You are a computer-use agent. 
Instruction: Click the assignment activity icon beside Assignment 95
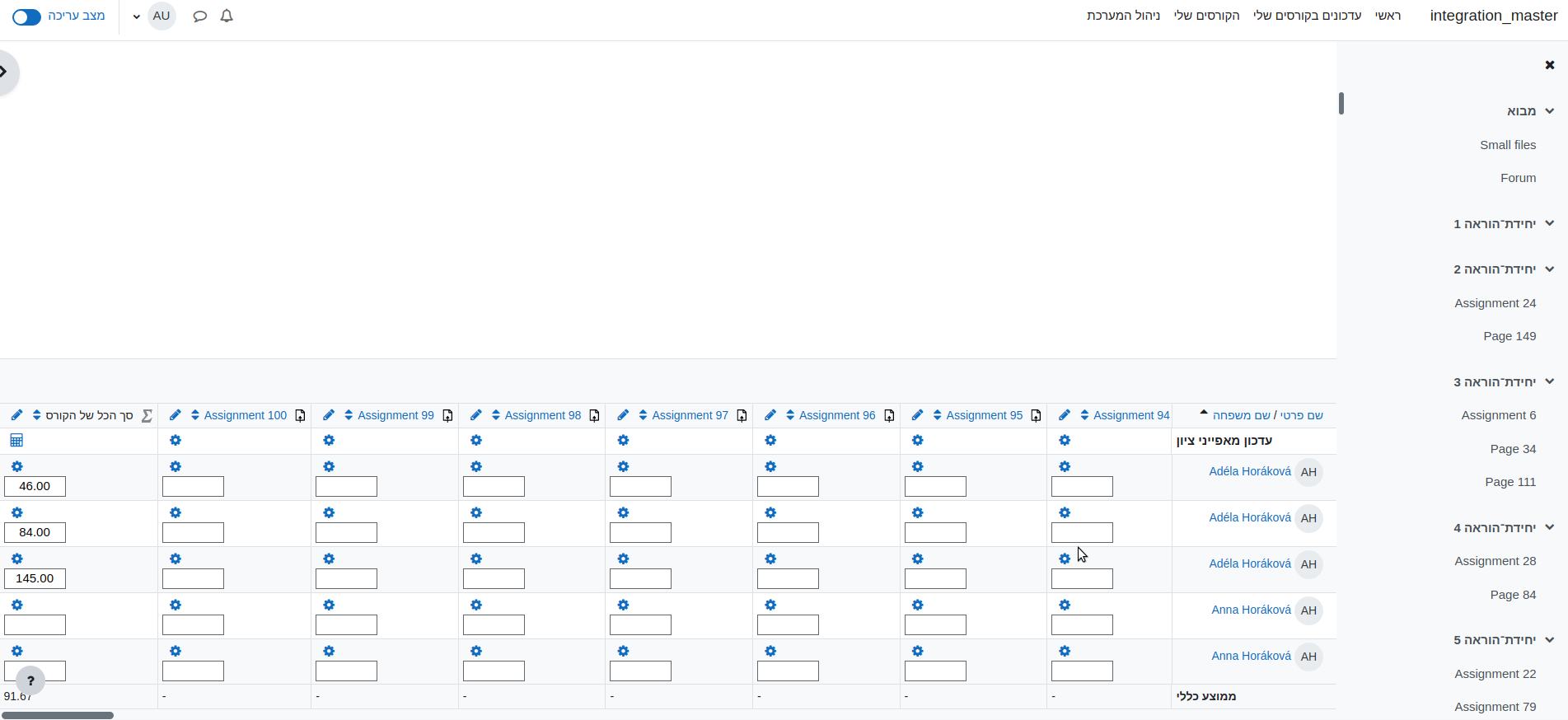click(1036, 416)
